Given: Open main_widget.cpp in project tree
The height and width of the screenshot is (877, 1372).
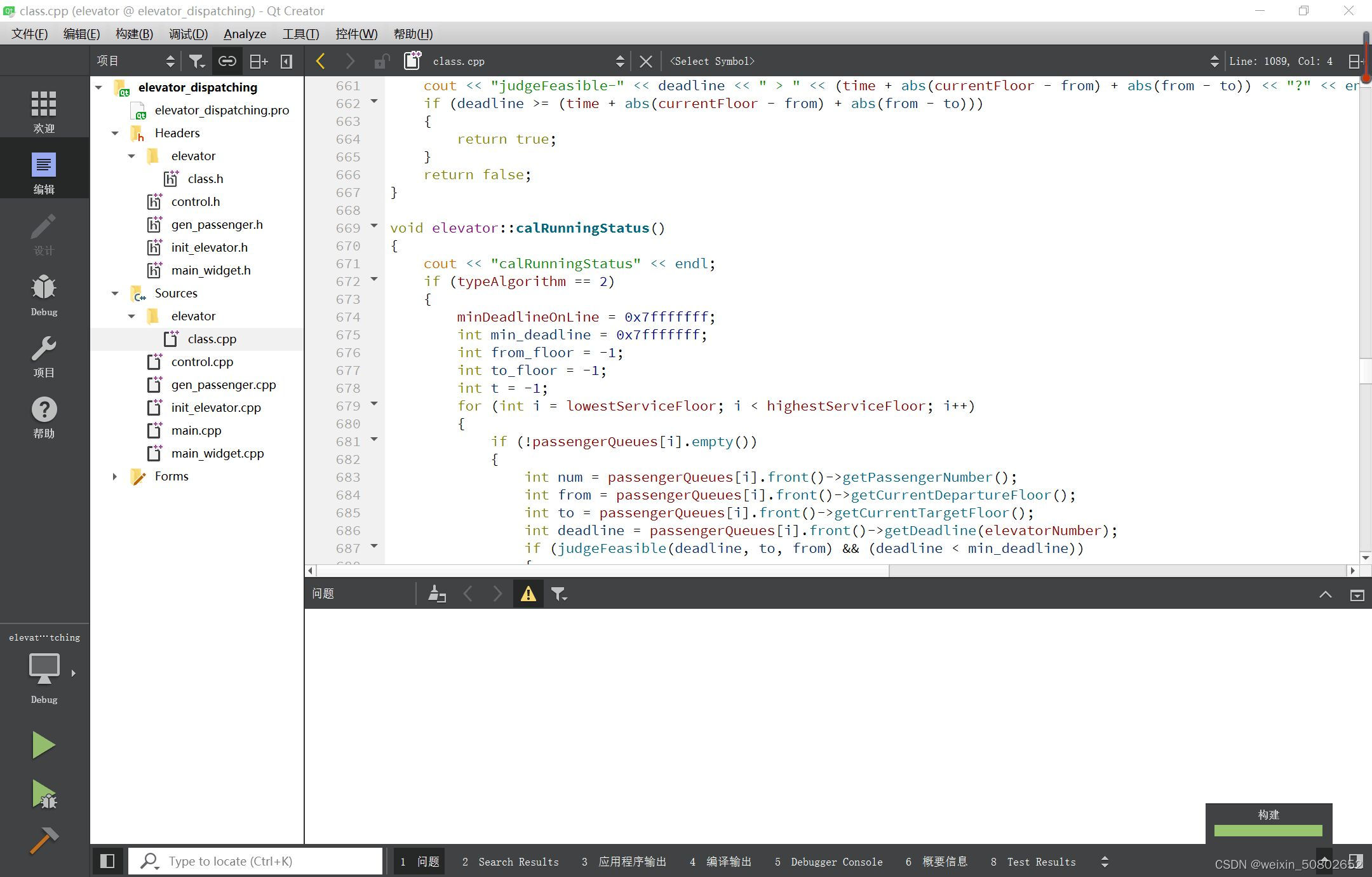Looking at the screenshot, I should [217, 453].
